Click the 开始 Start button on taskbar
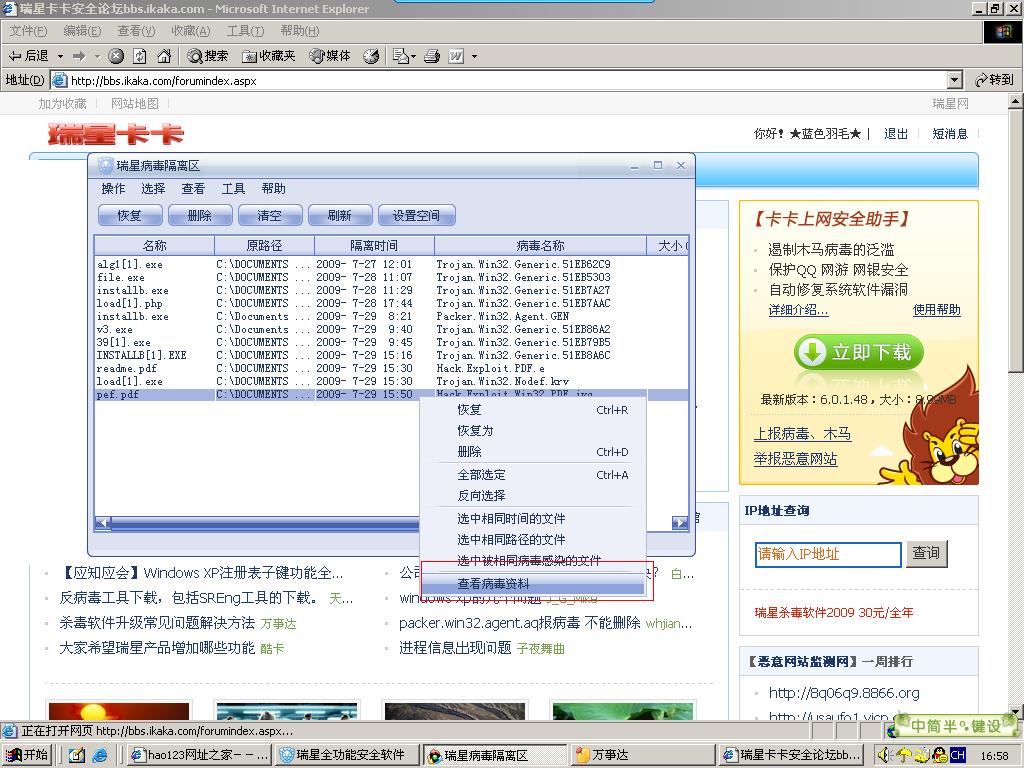This screenshot has width=1024, height=768. coord(26,755)
